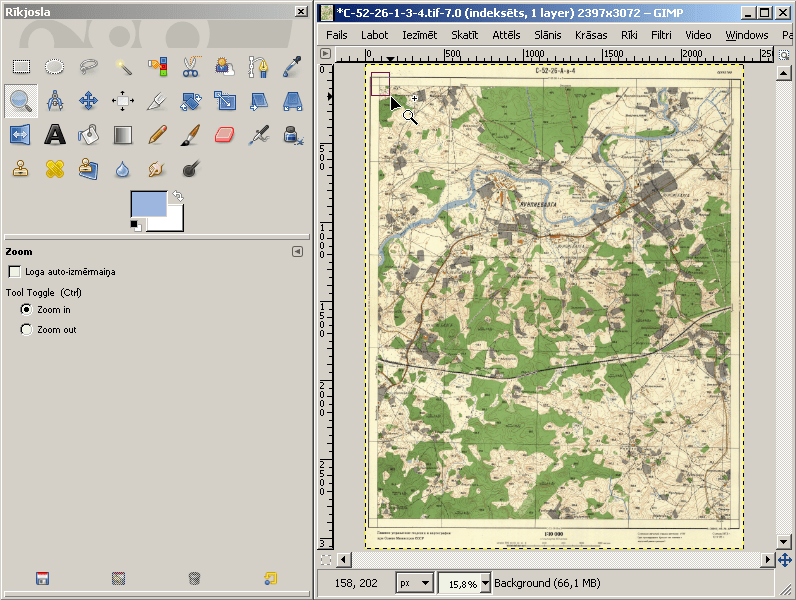Select the Select by Color tool
Image resolution: width=796 pixels, height=600 pixels.
pyautogui.click(x=157, y=66)
